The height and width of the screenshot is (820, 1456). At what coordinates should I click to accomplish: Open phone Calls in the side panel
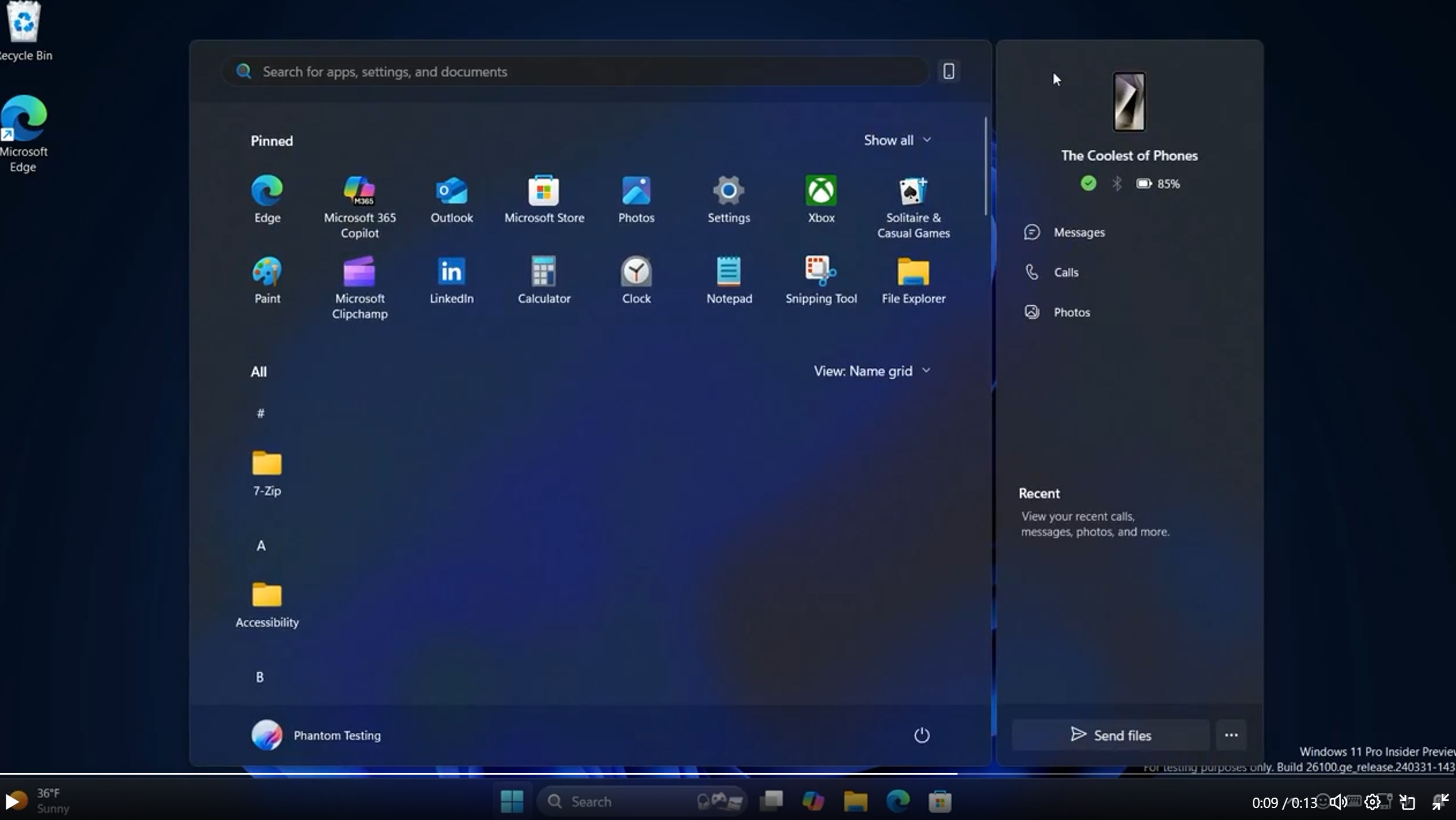(x=1051, y=272)
